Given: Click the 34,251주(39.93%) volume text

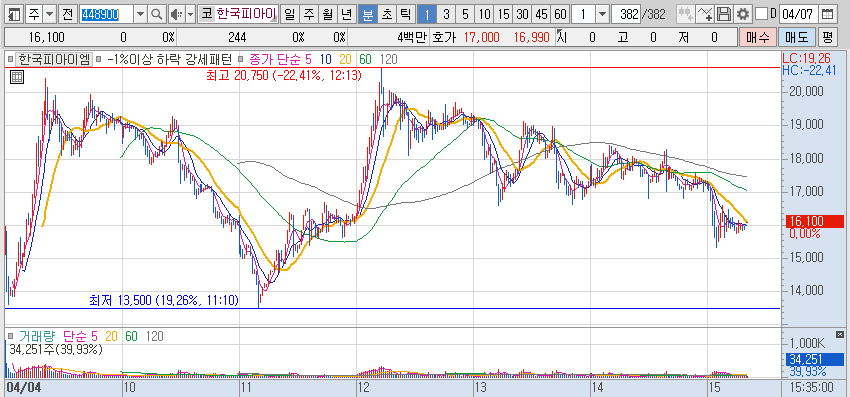Looking at the screenshot, I should [x=56, y=350].
